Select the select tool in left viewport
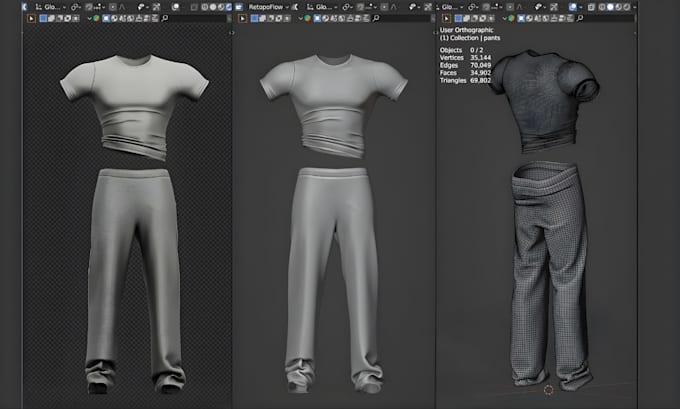The image size is (680, 409). pyautogui.click(x=31, y=18)
